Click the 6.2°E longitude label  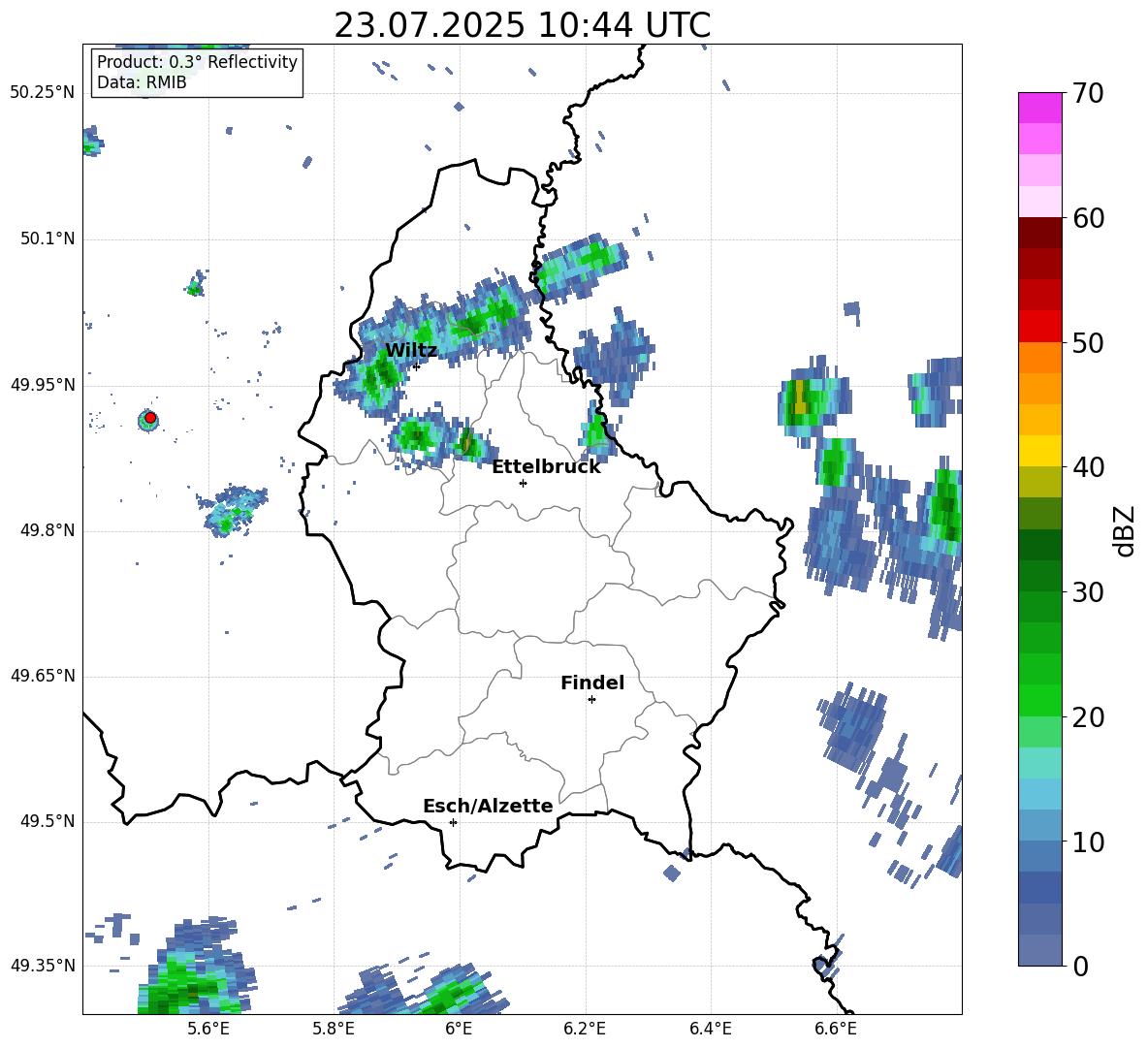585,1029
